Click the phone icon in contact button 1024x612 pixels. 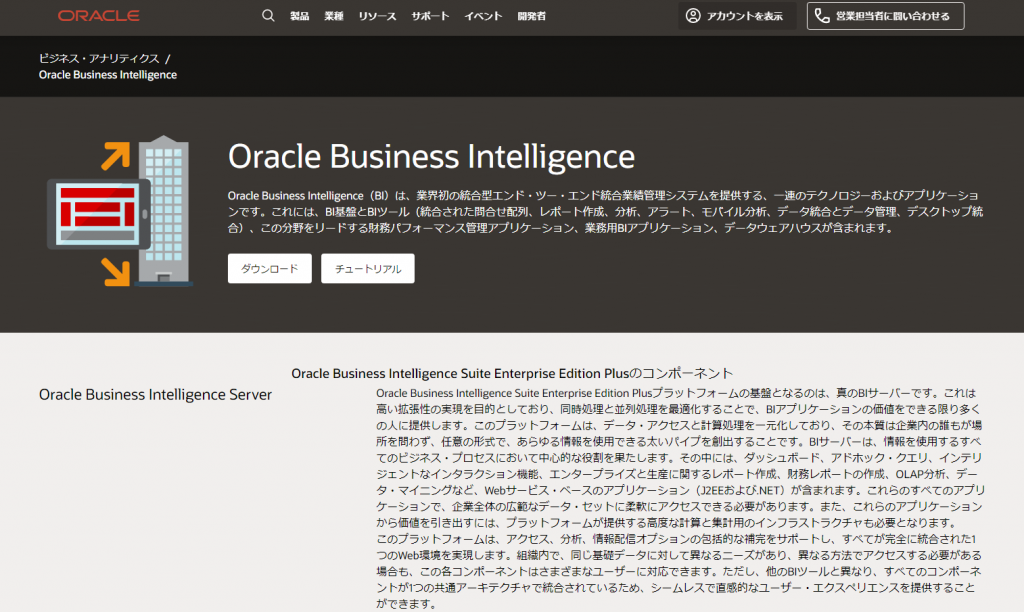(822, 16)
